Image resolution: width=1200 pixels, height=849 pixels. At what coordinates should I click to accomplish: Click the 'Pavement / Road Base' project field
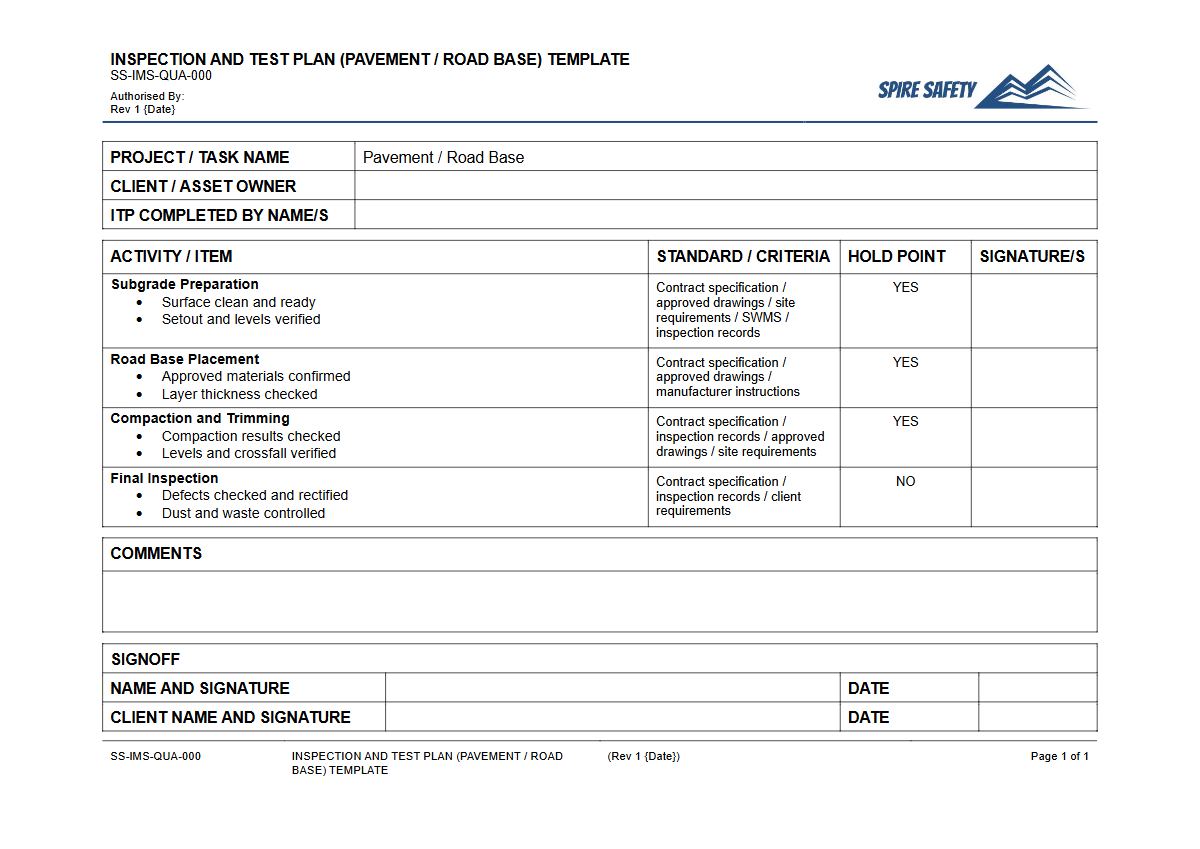726,157
